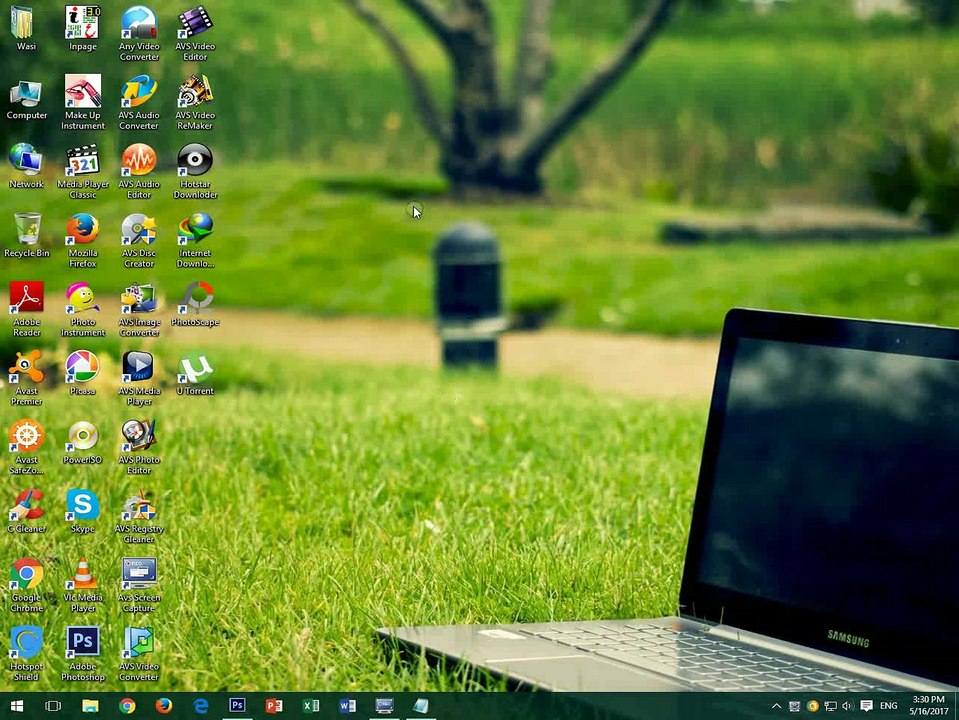The width and height of the screenshot is (959, 720).
Task: Open the volume control in tray
Action: coord(847,706)
